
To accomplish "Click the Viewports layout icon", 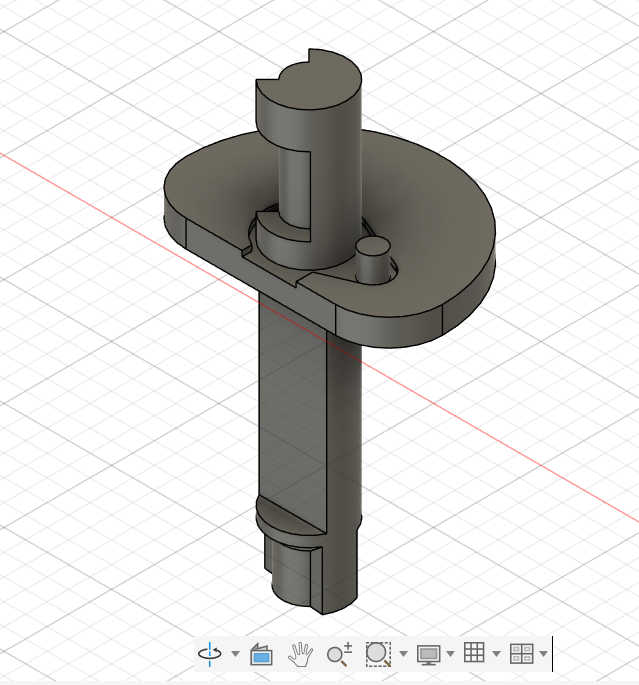I will tap(521, 654).
